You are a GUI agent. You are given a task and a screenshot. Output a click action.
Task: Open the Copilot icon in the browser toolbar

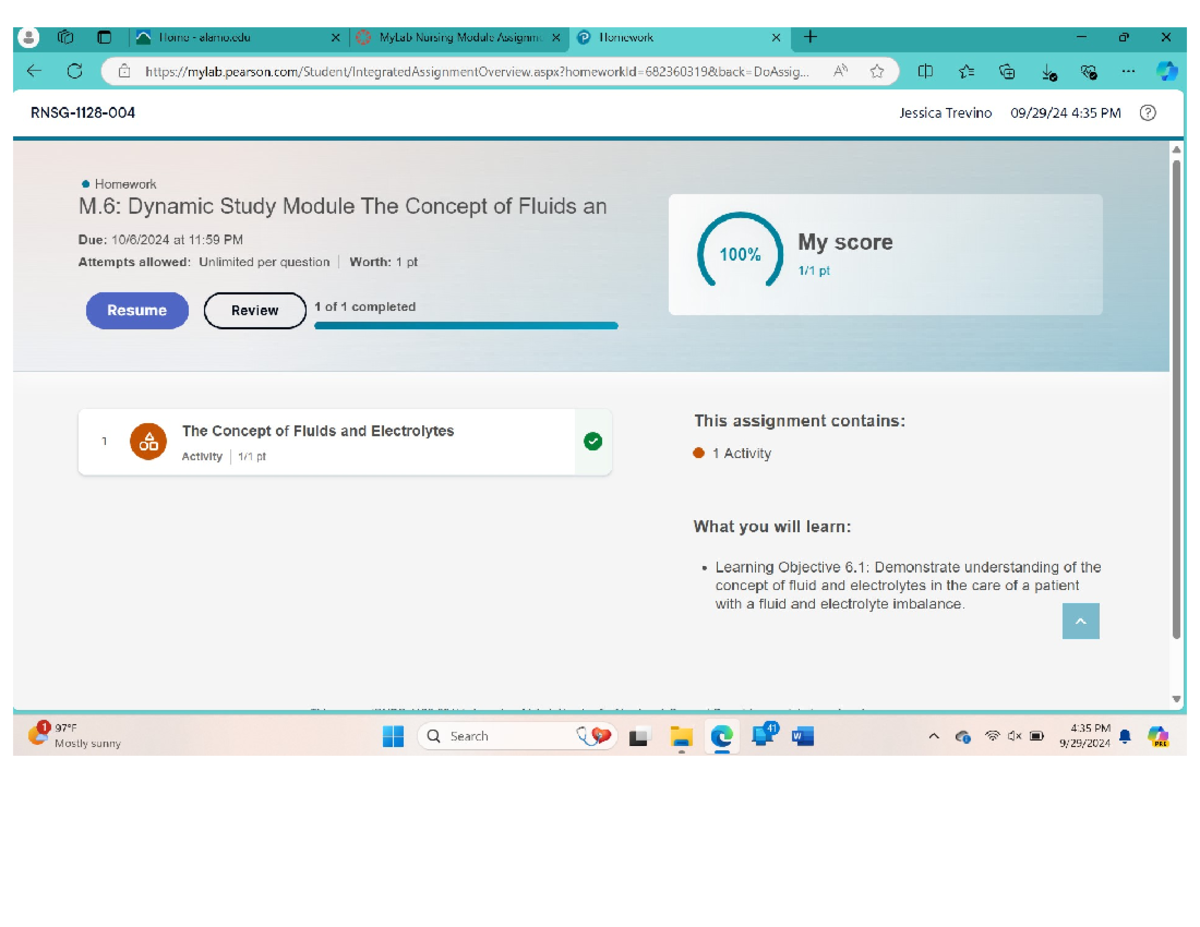click(1166, 71)
